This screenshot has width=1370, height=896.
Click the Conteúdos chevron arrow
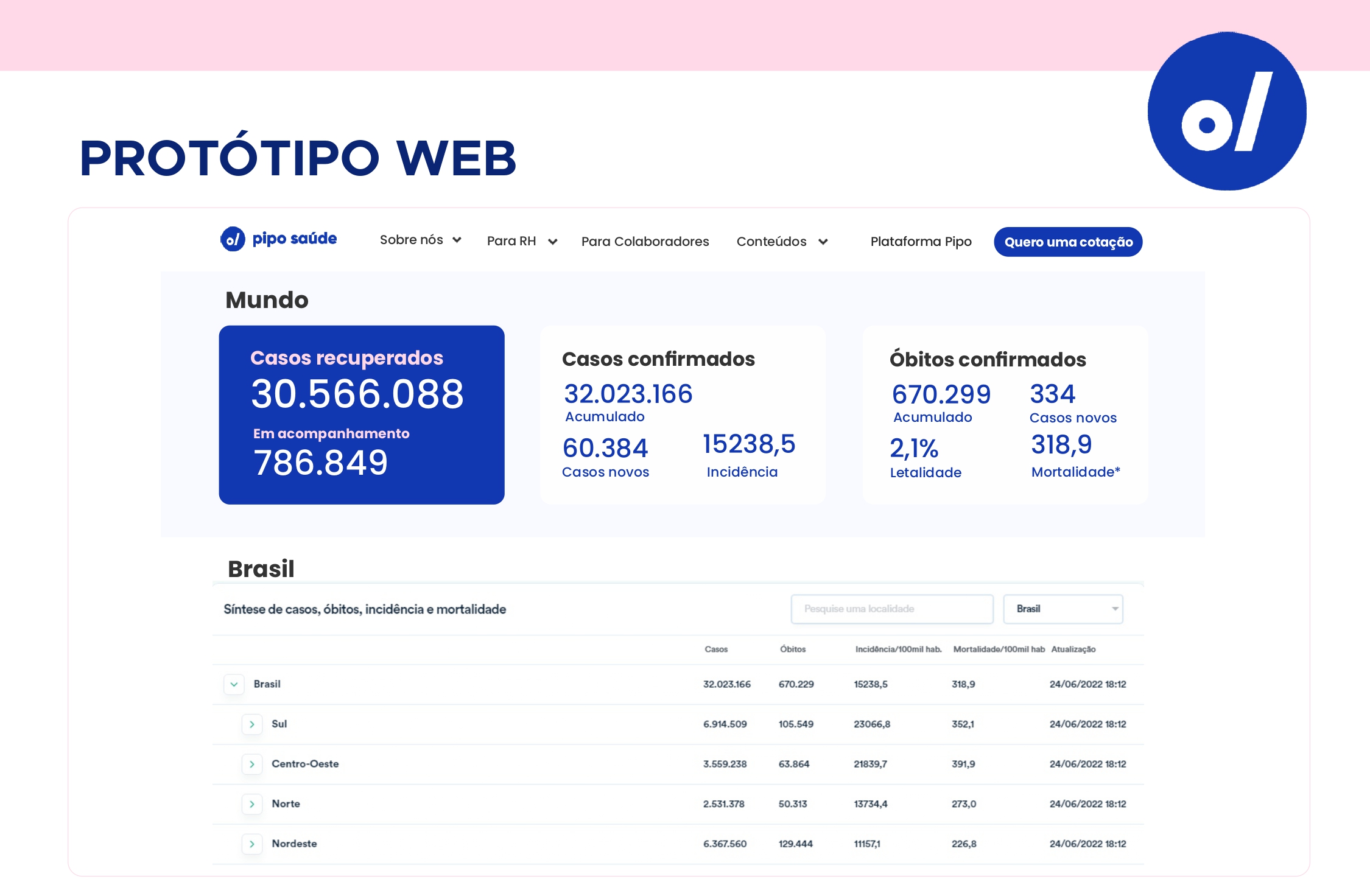pyautogui.click(x=823, y=242)
